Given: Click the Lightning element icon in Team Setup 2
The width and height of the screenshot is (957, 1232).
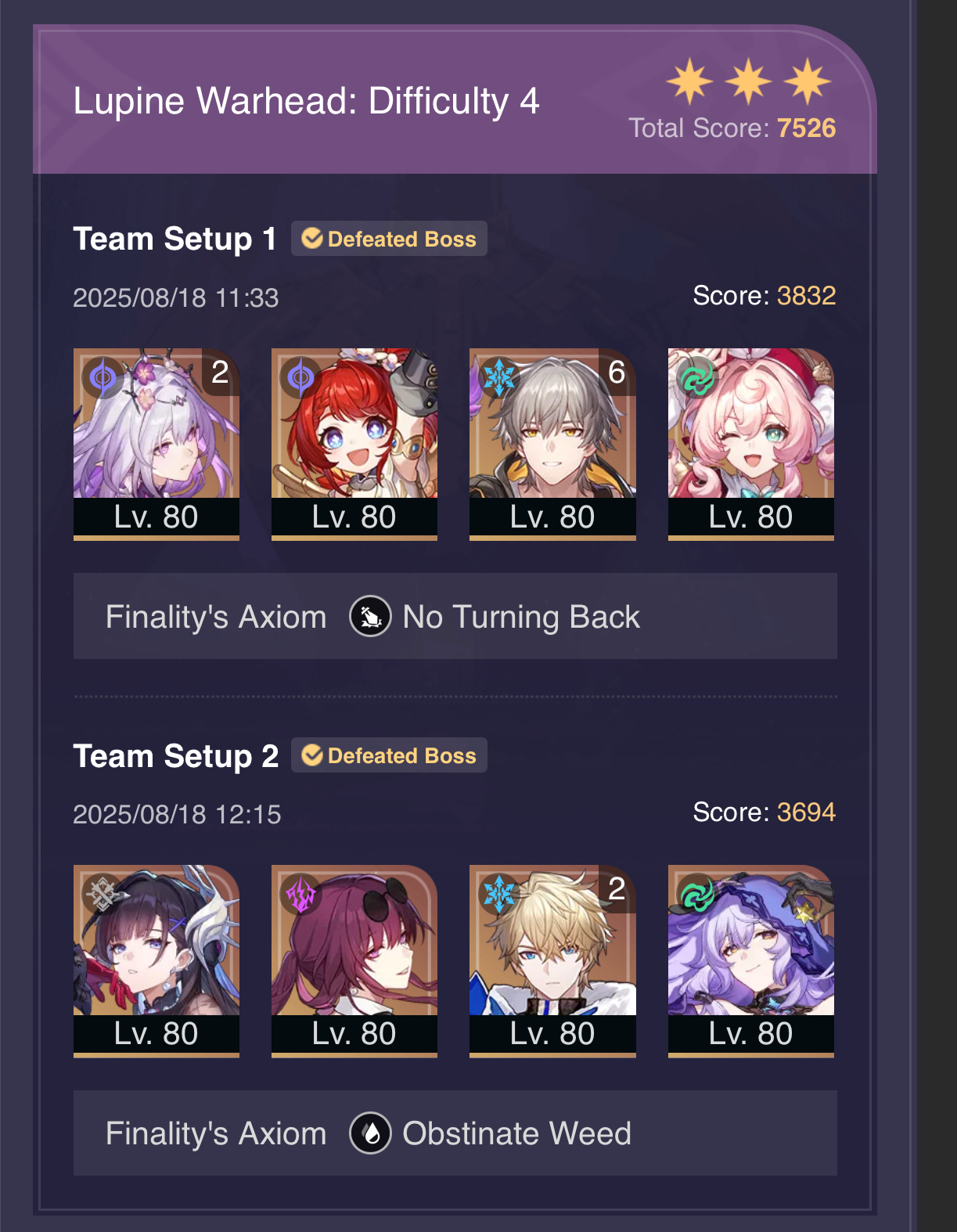Looking at the screenshot, I should pyautogui.click(x=300, y=895).
